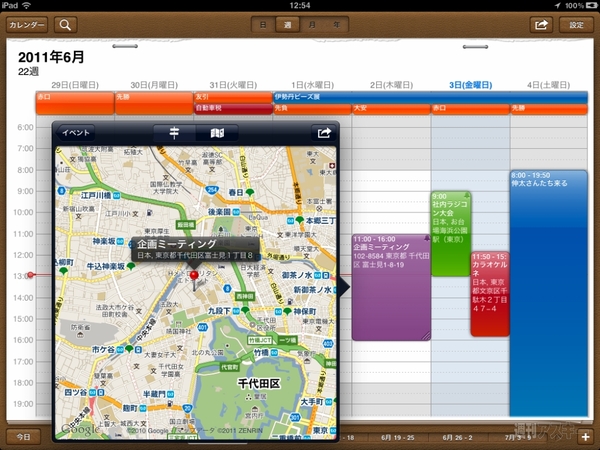Select 31日(火曜日) day header
The width and height of the screenshot is (600, 450).
pyautogui.click(x=233, y=85)
